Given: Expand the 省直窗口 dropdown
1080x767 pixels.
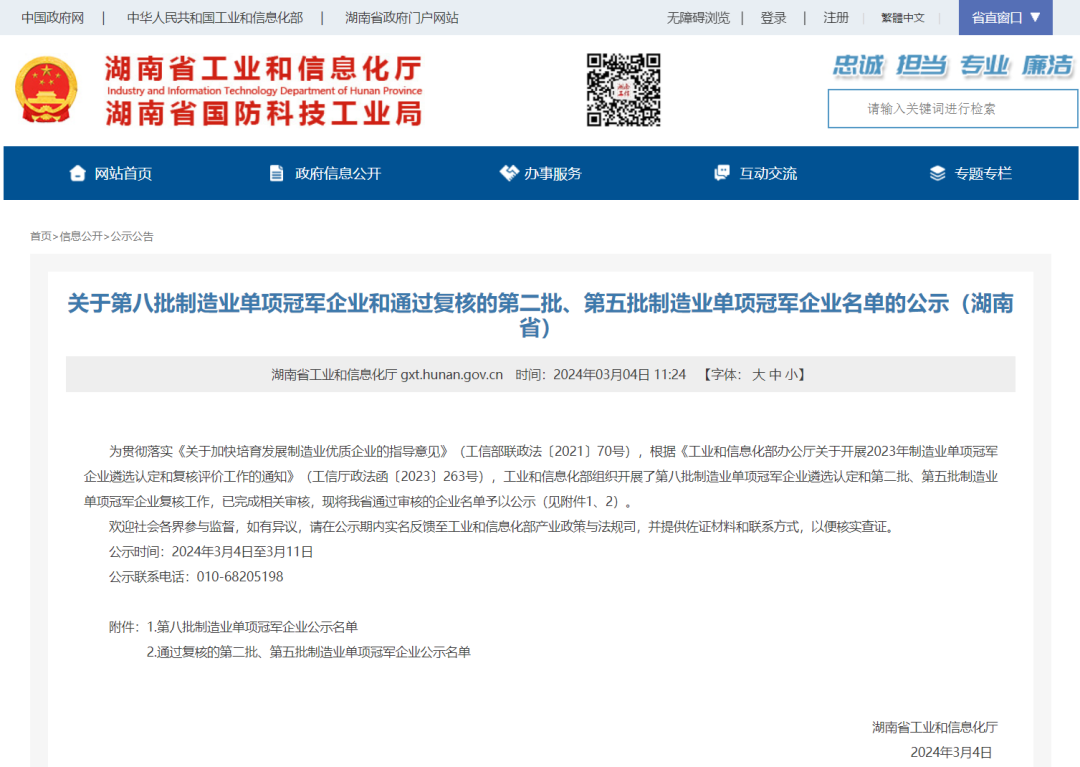Looking at the screenshot, I should coord(1005,17).
